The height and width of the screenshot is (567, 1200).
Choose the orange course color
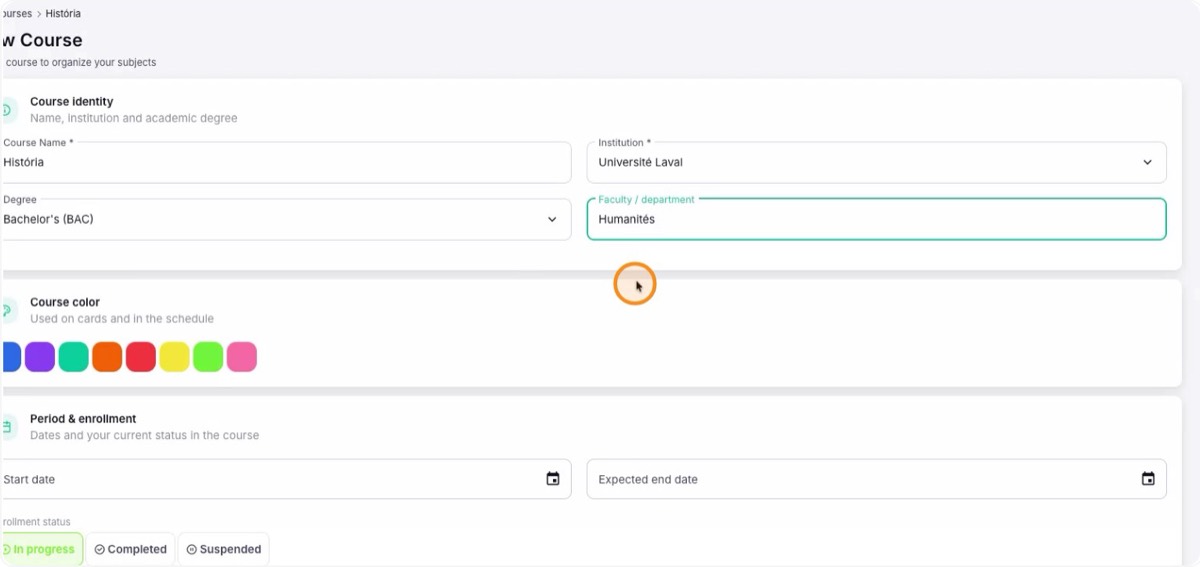(x=107, y=357)
